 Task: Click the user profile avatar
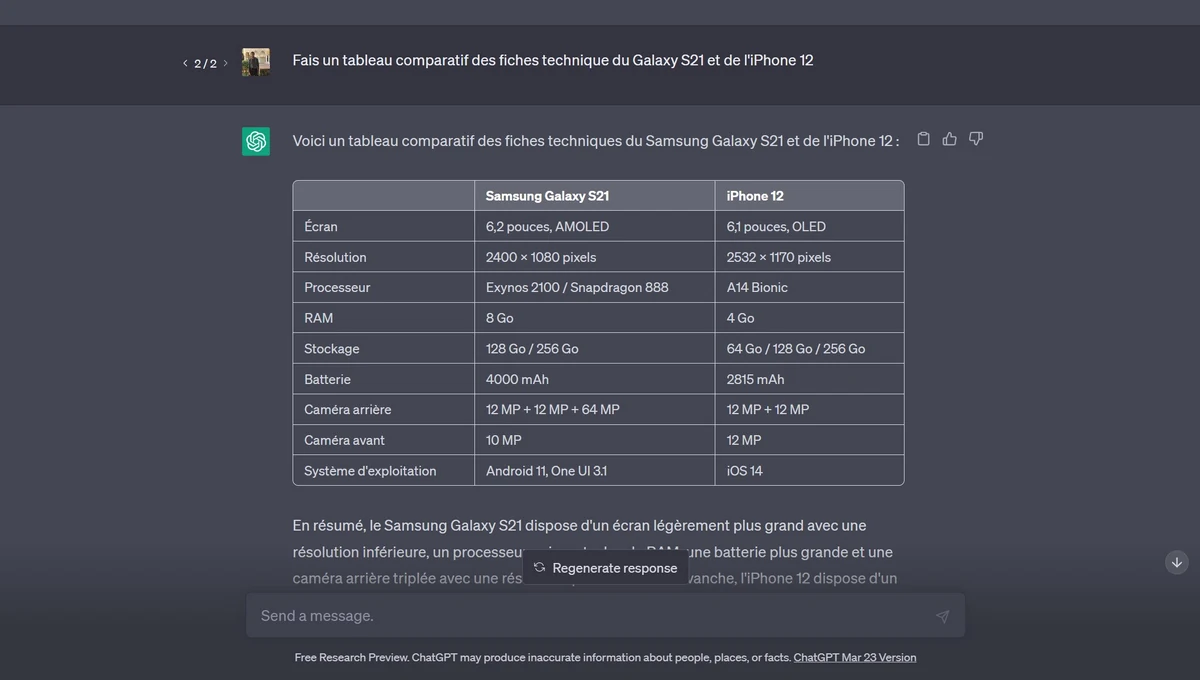coord(256,62)
